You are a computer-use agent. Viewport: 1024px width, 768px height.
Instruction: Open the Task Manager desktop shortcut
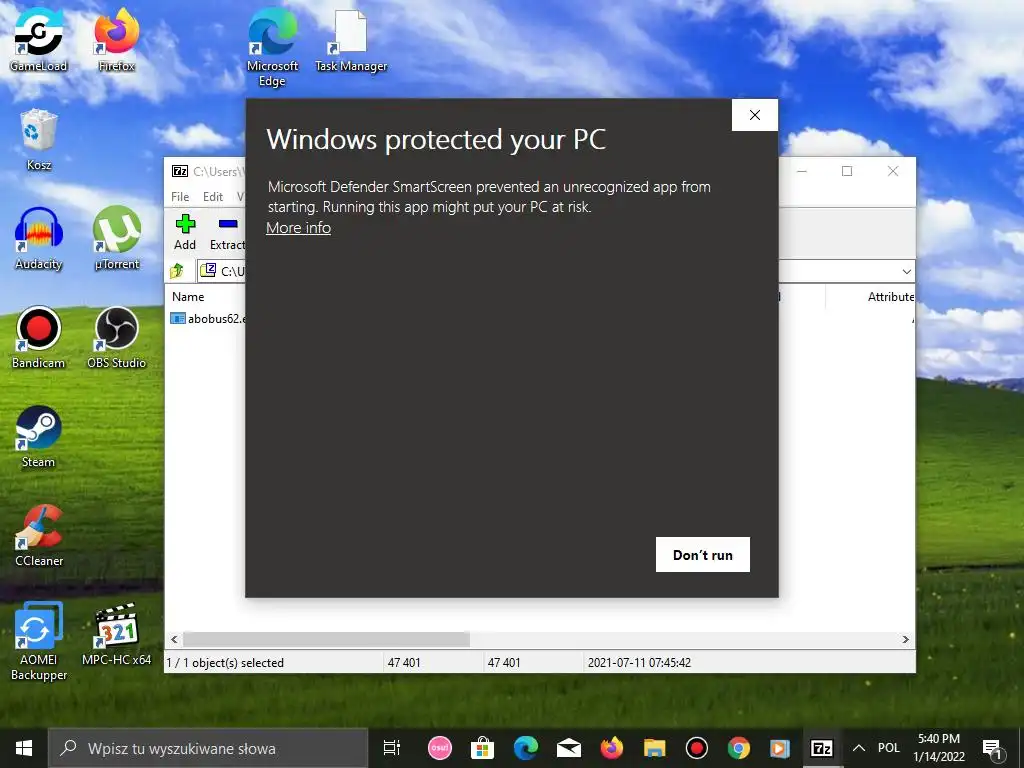click(351, 39)
